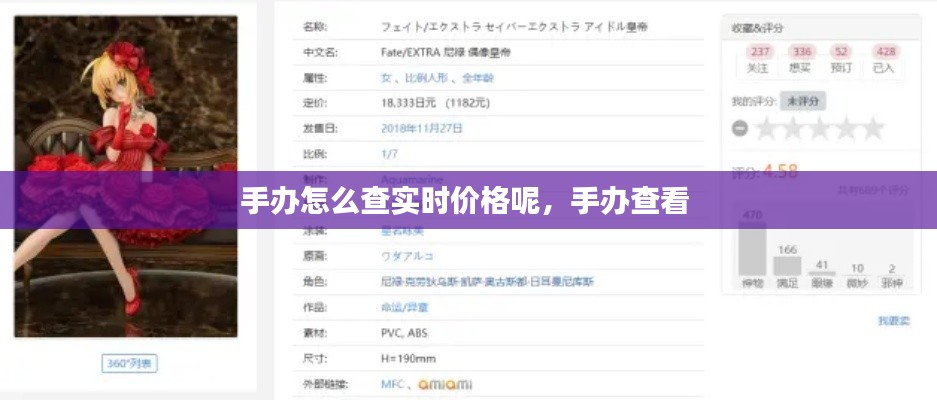Open the 2018年11月27日 release date link
Image resolution: width=937 pixels, height=400 pixels.
(421, 129)
